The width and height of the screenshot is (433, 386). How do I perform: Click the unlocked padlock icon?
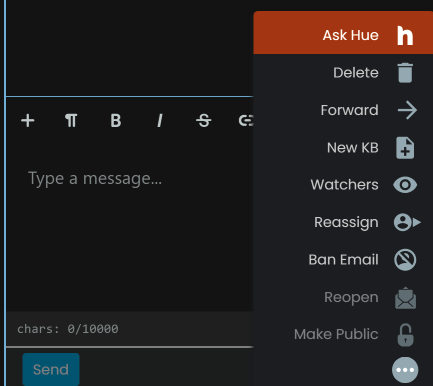[405, 335]
